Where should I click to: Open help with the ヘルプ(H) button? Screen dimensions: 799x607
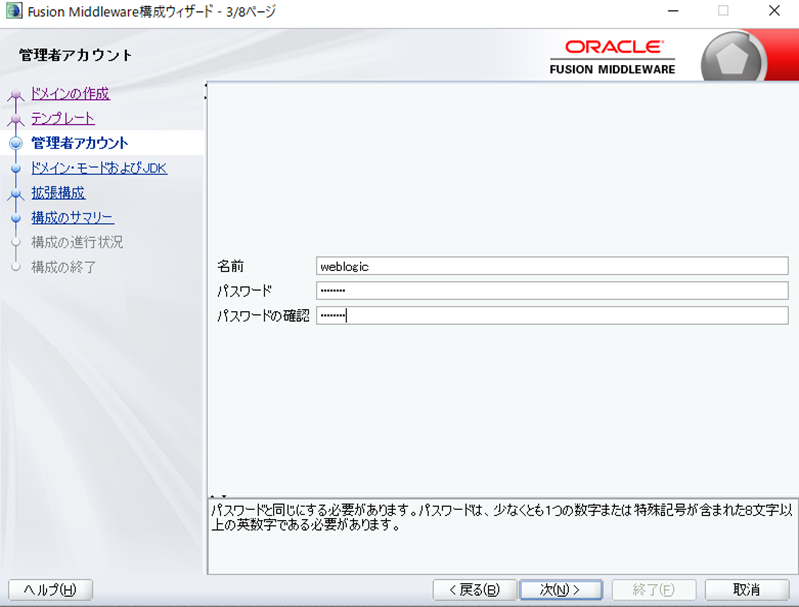coord(50,589)
